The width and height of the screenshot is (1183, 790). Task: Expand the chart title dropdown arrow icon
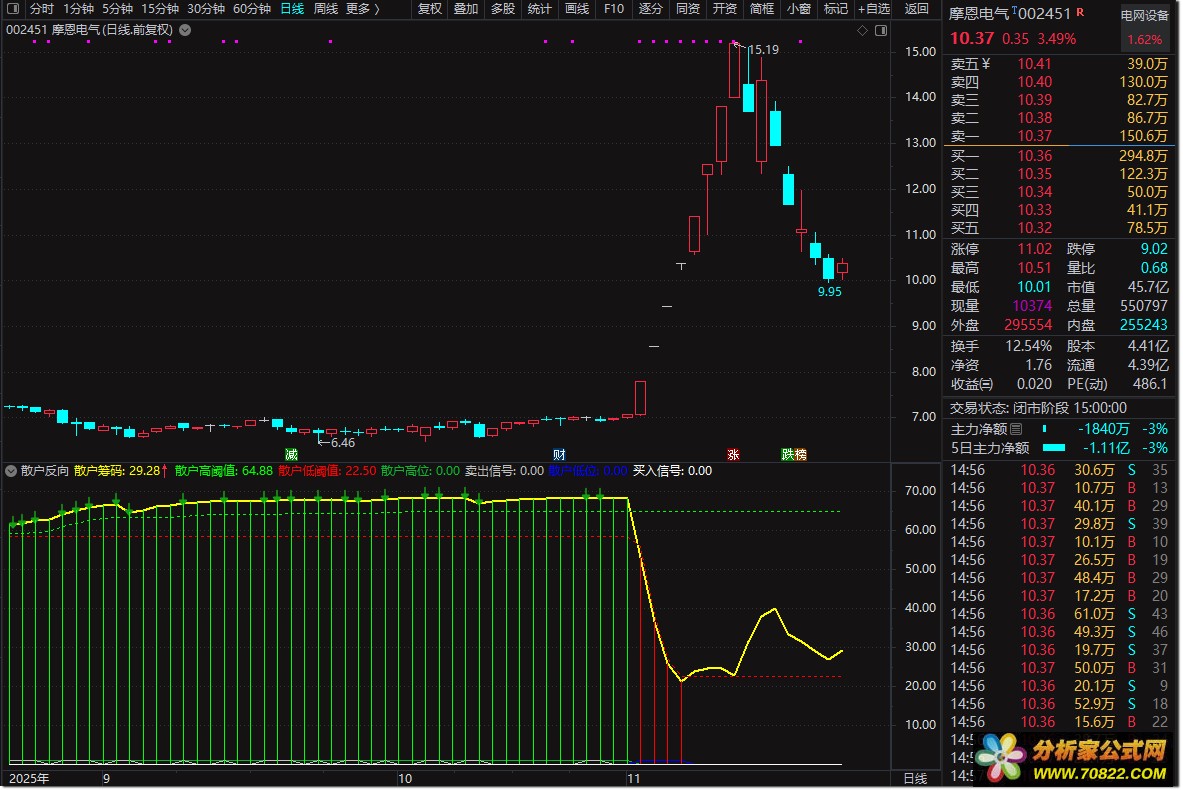(185, 30)
